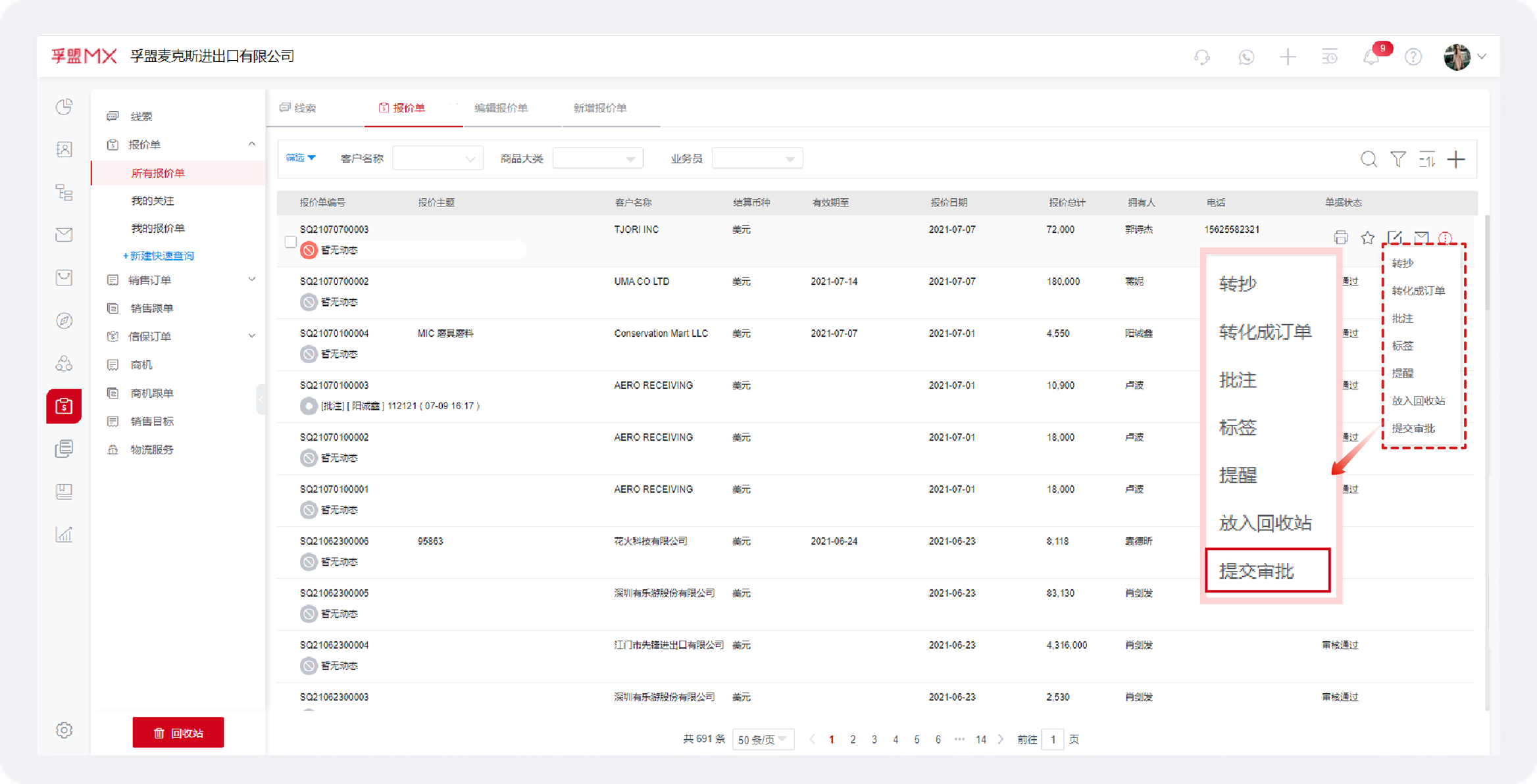Click quotation number SQ21062300006

tap(334, 541)
